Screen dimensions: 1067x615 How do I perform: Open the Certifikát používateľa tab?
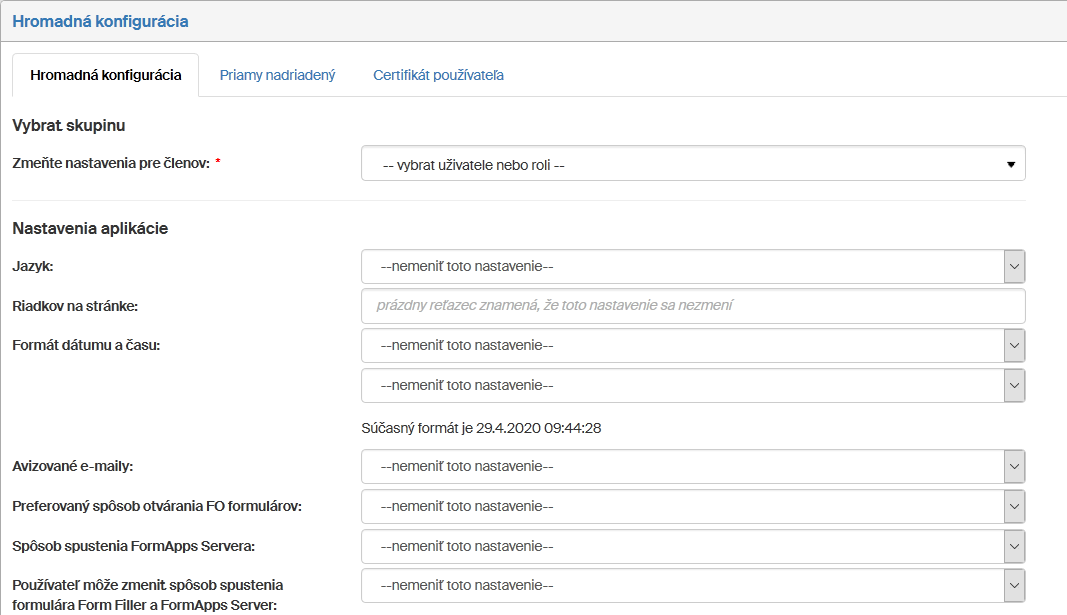438,75
